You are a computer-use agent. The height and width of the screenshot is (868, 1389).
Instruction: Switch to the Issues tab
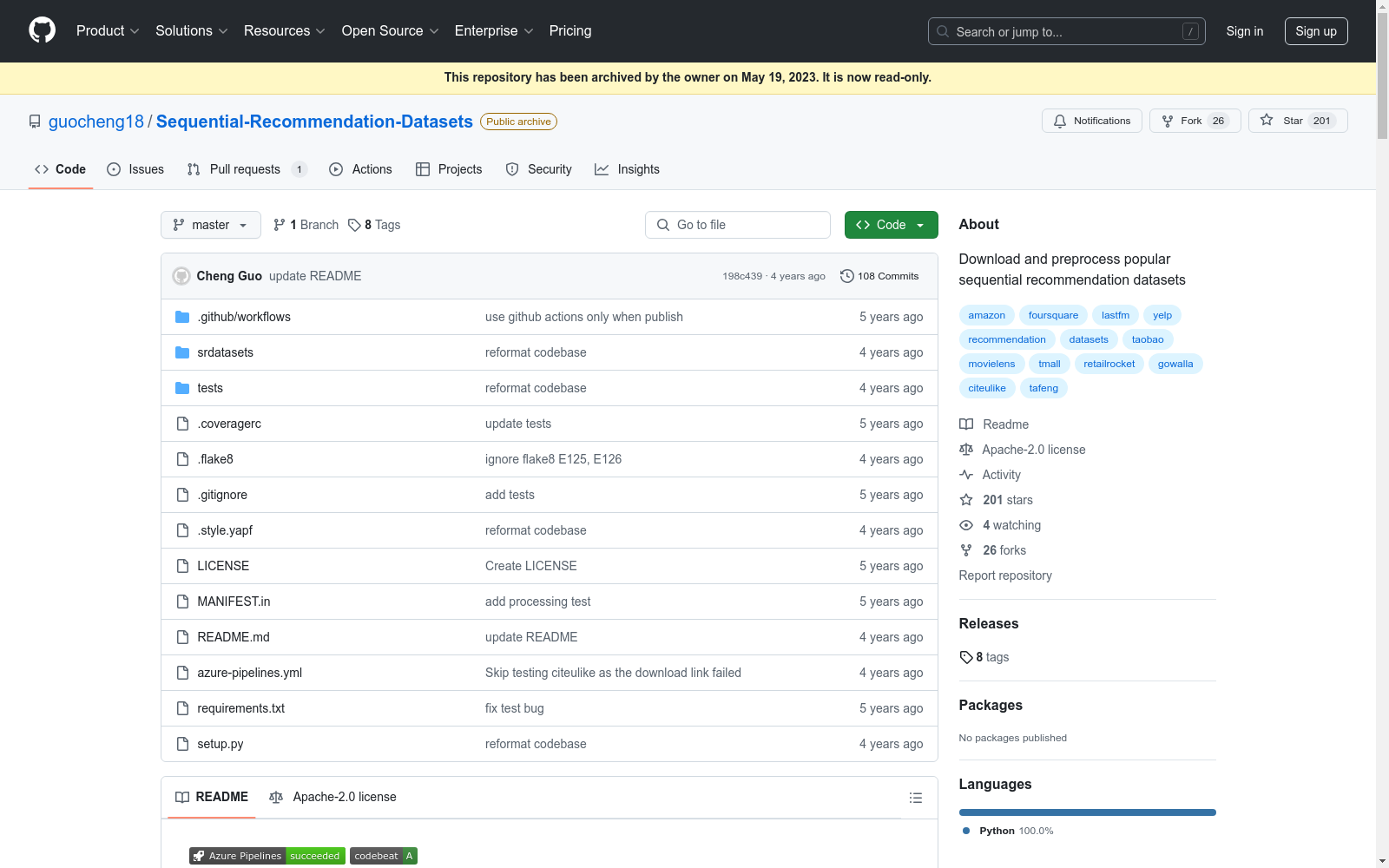[x=135, y=169]
